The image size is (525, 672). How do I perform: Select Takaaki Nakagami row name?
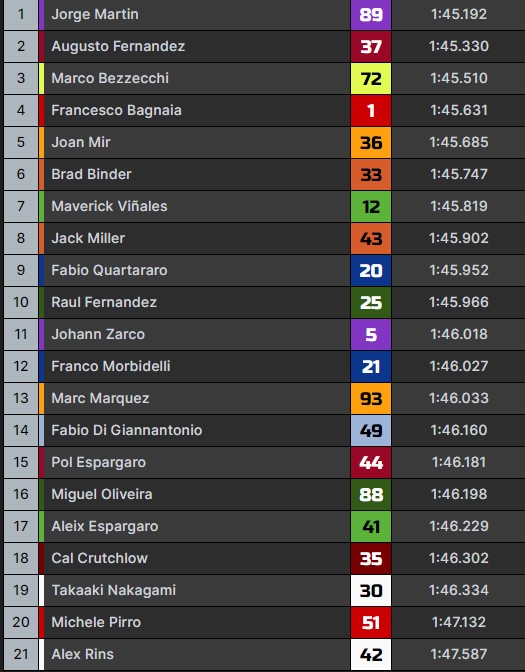coord(114,590)
